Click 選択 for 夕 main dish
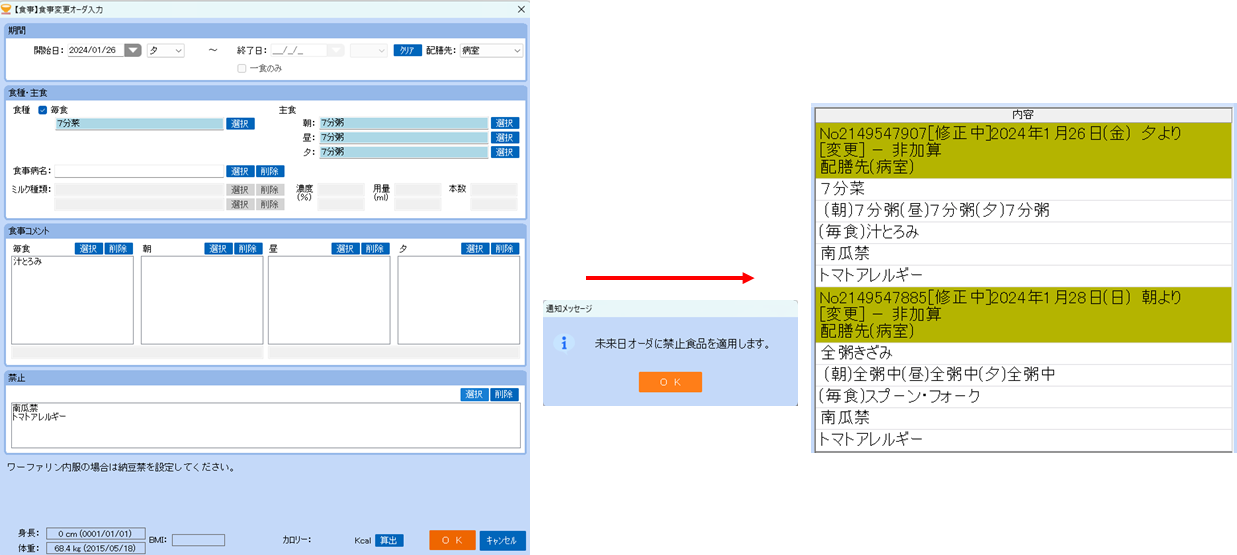 click(x=505, y=152)
